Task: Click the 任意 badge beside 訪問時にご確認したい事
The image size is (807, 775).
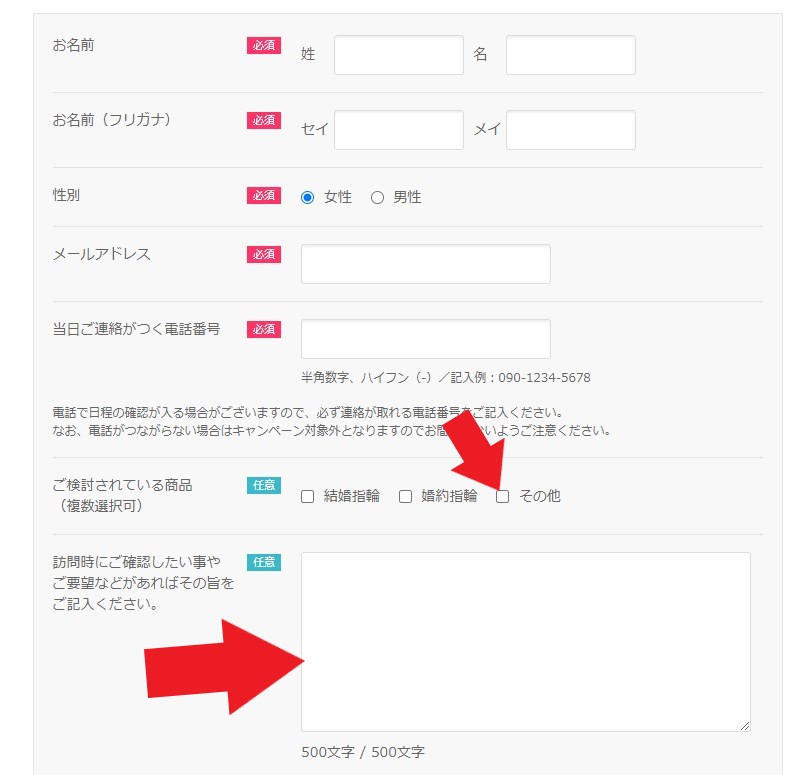Action: point(264,562)
